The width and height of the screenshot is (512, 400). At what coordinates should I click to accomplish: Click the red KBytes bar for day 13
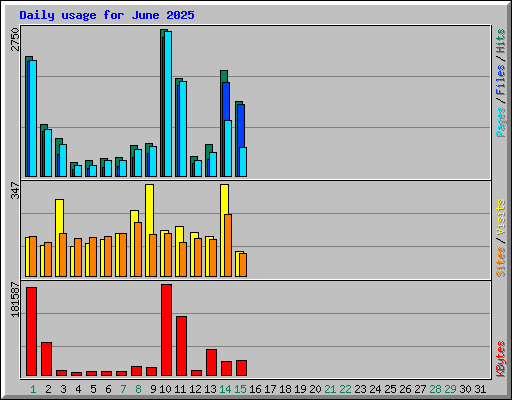click(x=212, y=363)
